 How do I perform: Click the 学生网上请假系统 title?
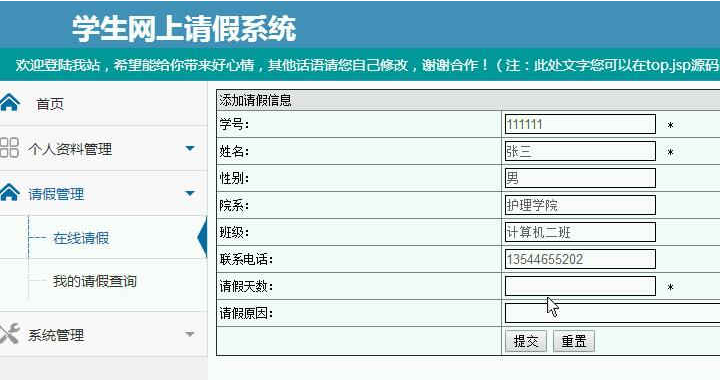(x=184, y=28)
